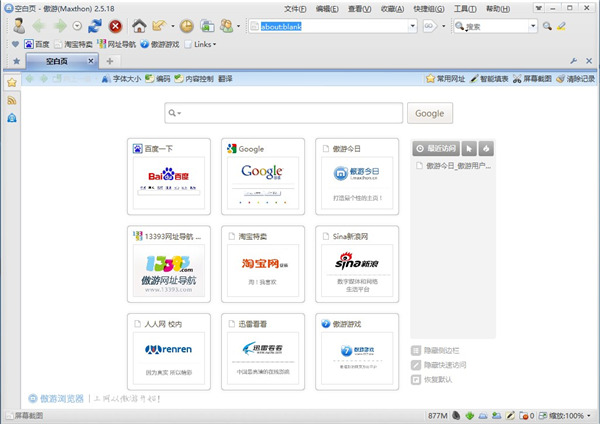Click the magnifier search icon

(x=547, y=26)
